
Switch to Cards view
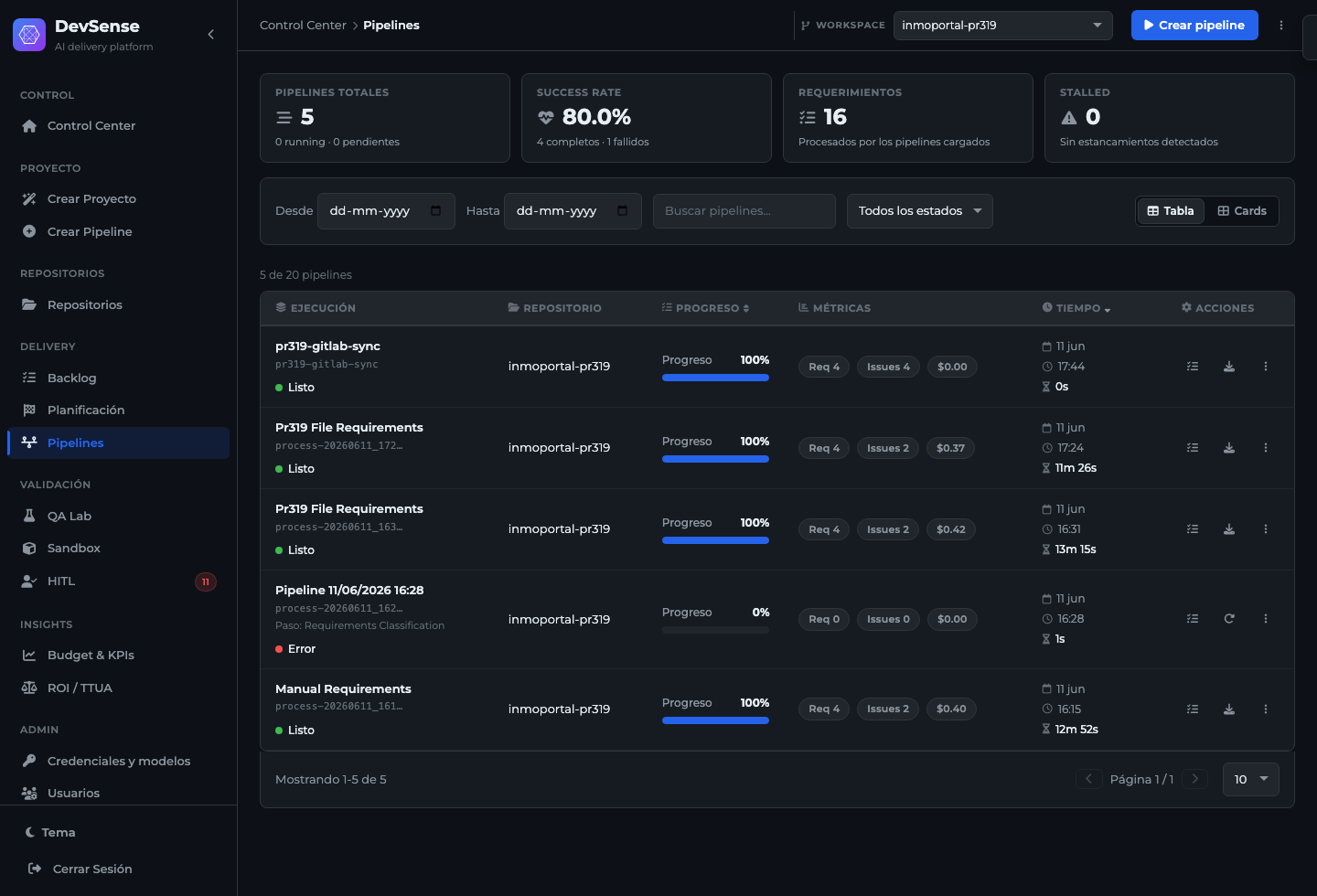click(1242, 211)
